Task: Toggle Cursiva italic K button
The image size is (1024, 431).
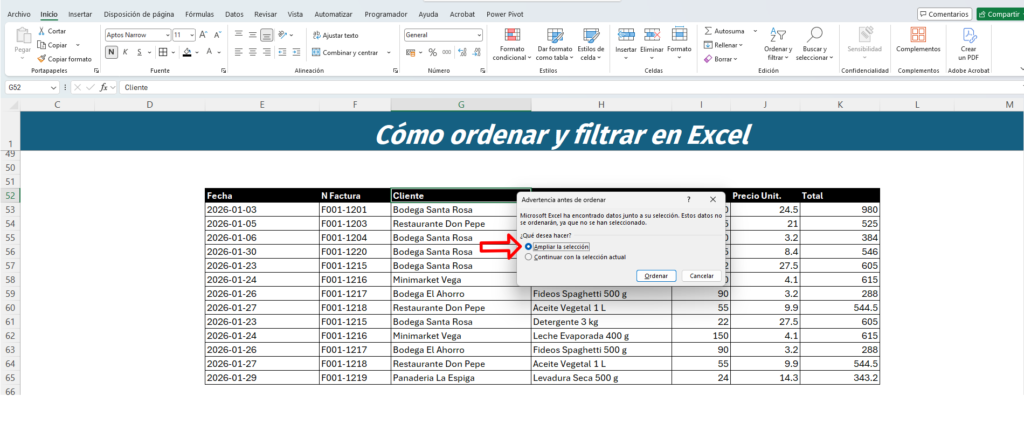Action: point(125,52)
